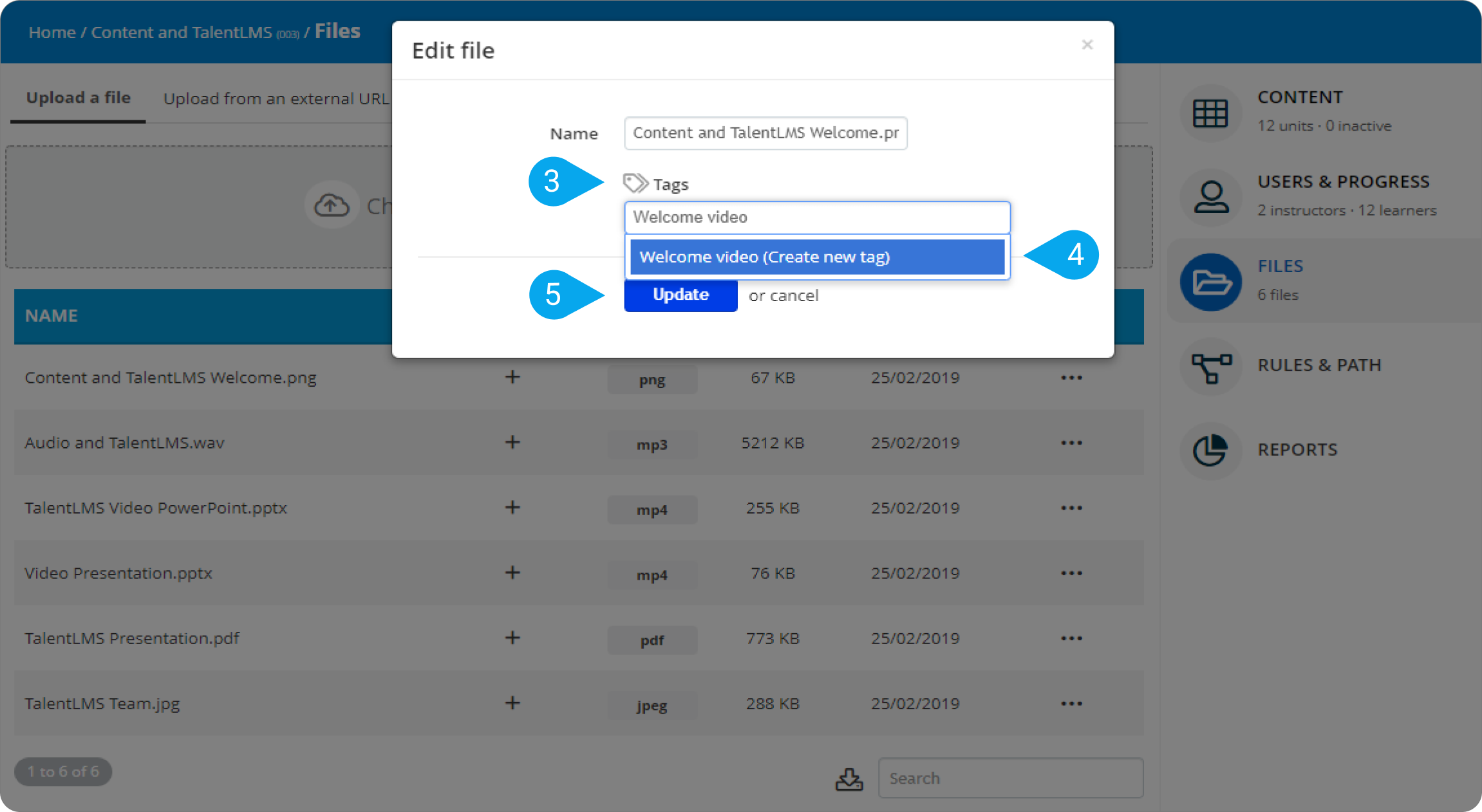Open options menu for Video Presentation.pptx

pyautogui.click(x=1071, y=573)
